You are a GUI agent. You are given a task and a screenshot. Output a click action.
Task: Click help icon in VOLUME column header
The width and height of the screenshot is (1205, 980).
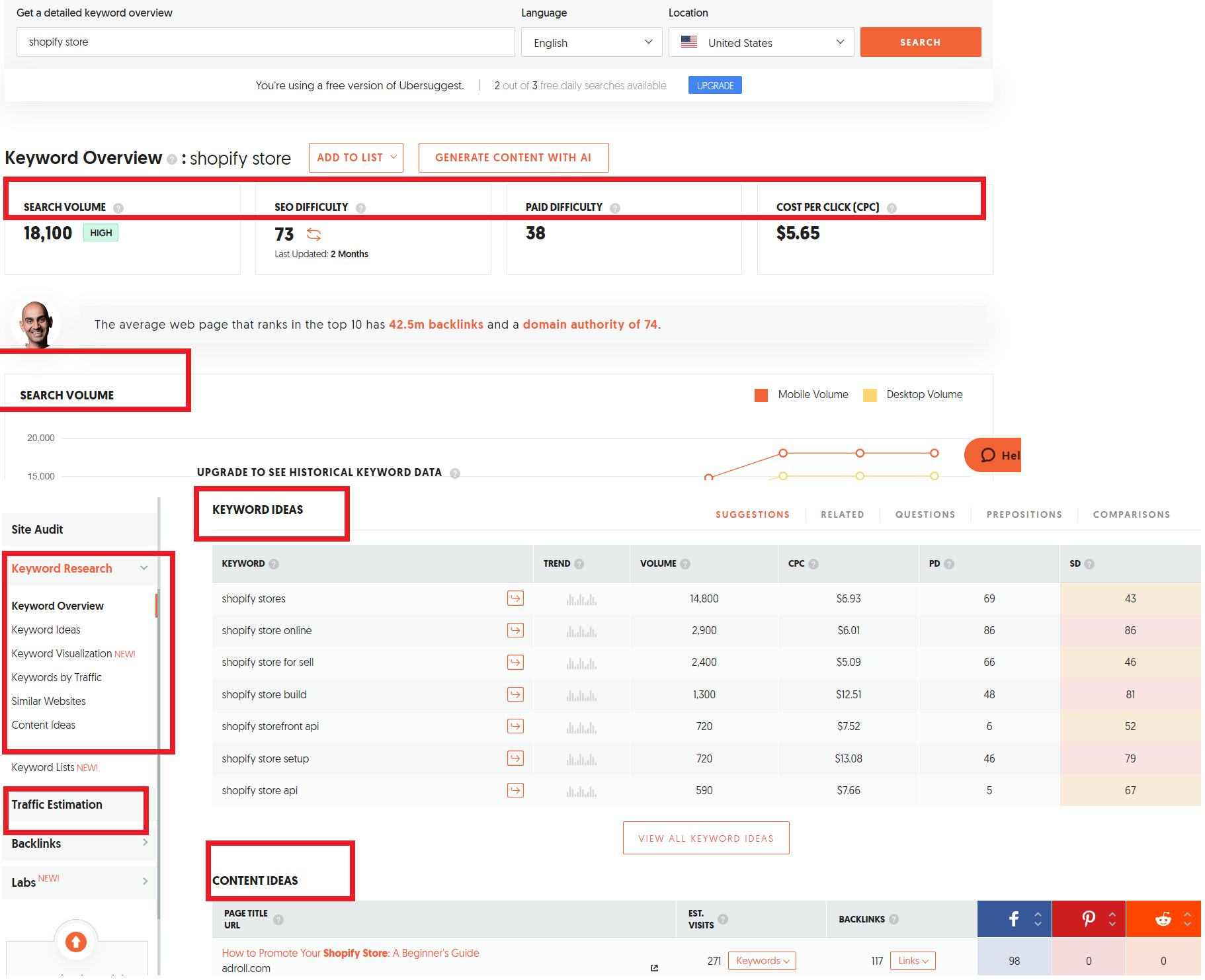click(x=685, y=564)
